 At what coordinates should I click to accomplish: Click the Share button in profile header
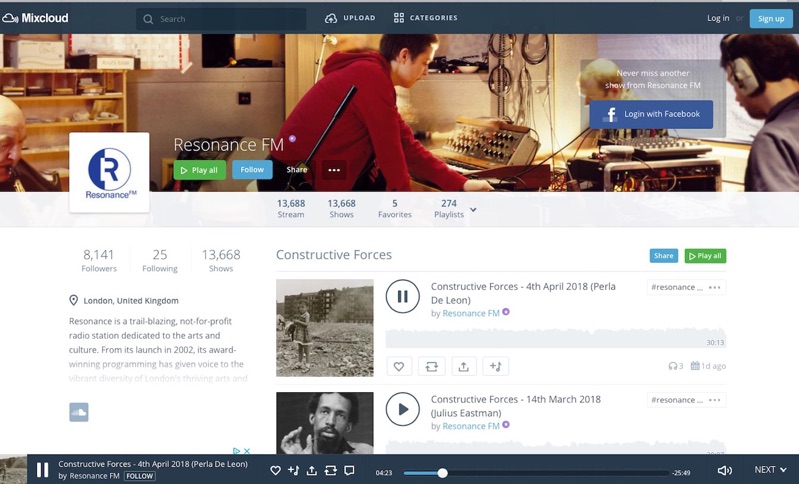click(x=297, y=170)
